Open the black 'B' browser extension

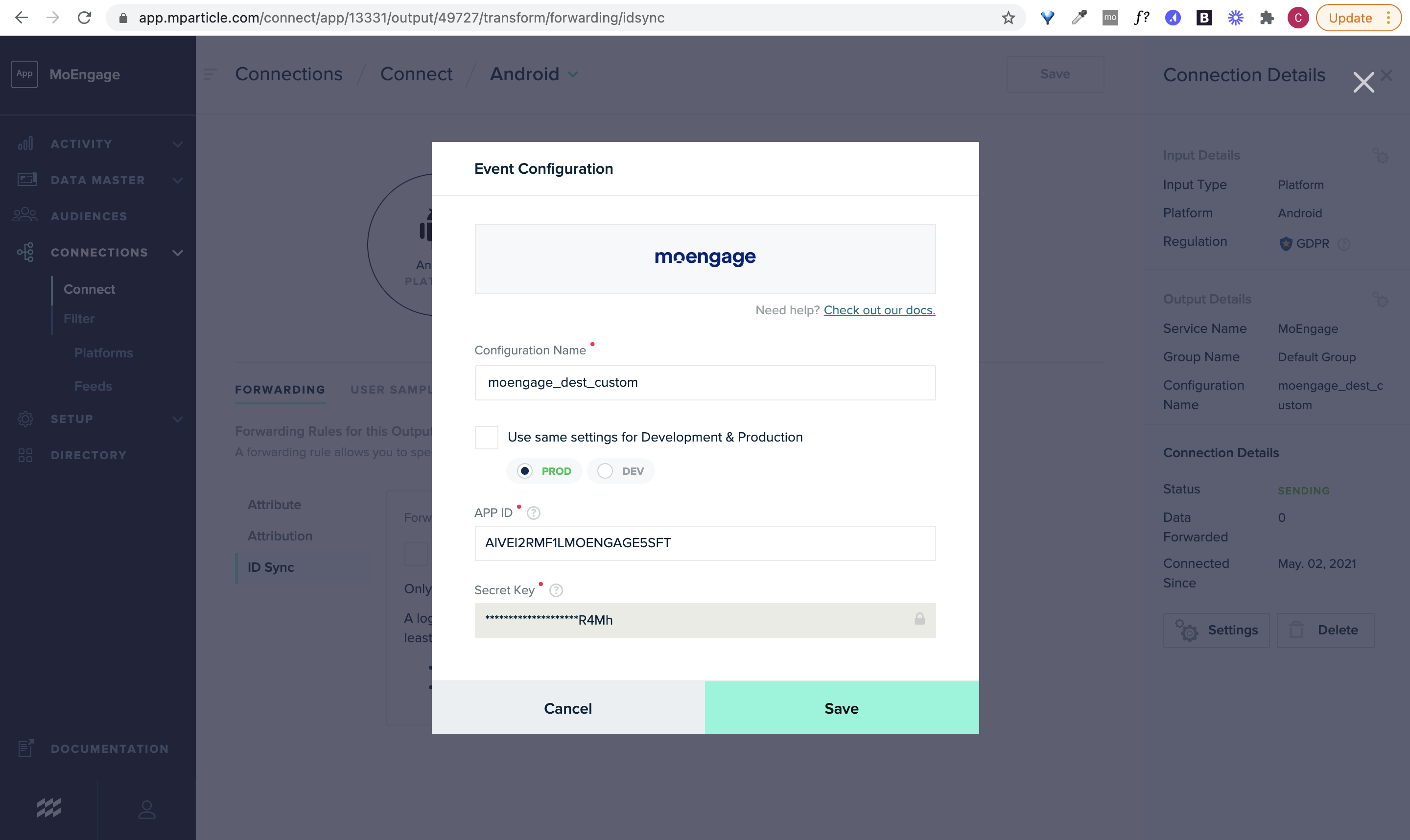click(1204, 18)
